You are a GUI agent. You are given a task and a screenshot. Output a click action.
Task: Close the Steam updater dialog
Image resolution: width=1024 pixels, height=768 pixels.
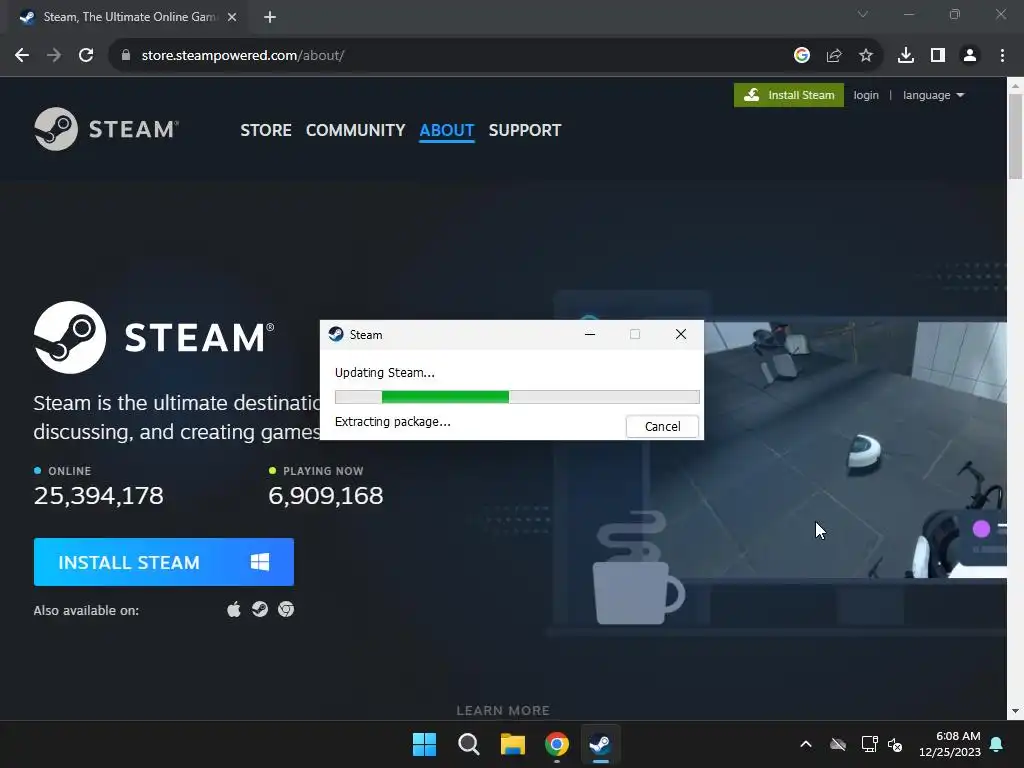click(x=680, y=334)
